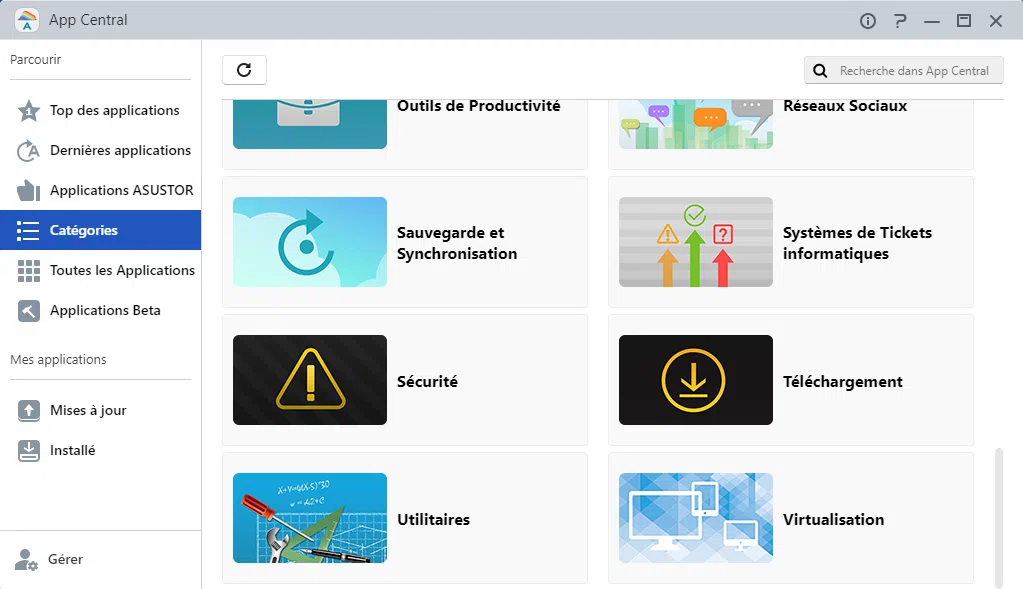Viewport: 1023px width, 589px height.
Task: Click the Toutes les Applications grid icon
Action: pos(29,271)
